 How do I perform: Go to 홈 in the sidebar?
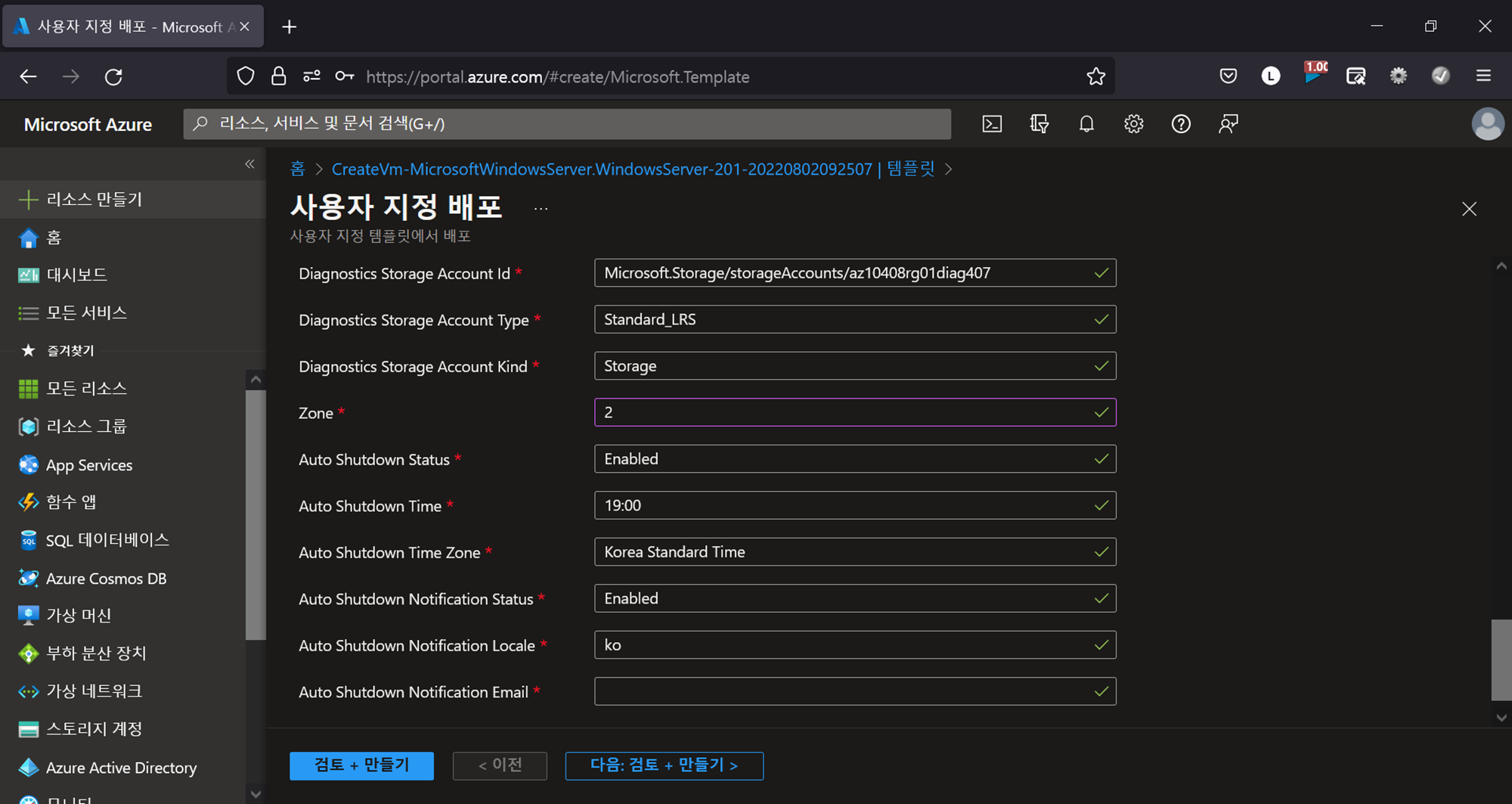point(133,237)
